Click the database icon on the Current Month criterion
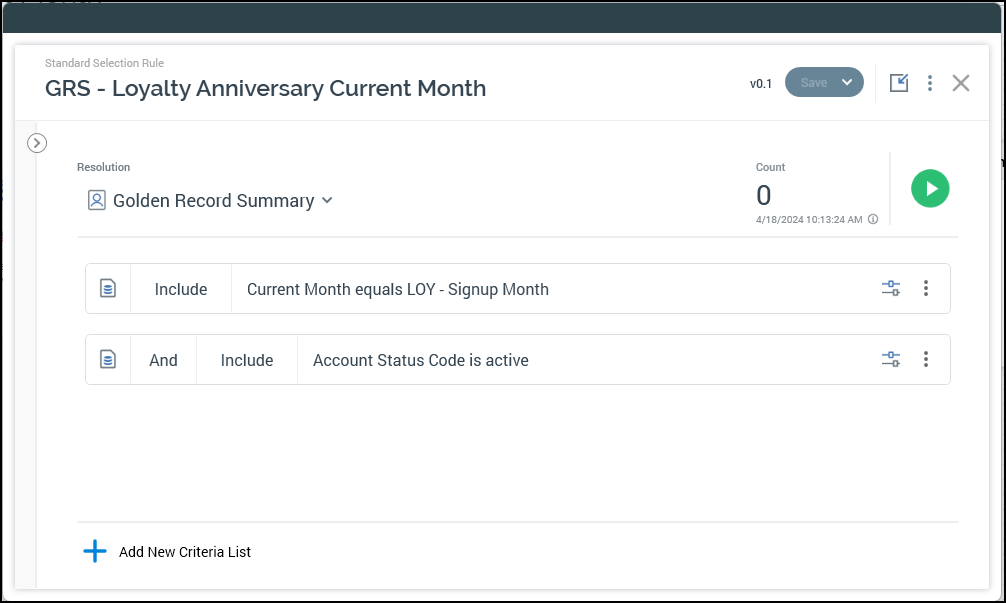Screen dimensions: 1006x603 click(108, 289)
